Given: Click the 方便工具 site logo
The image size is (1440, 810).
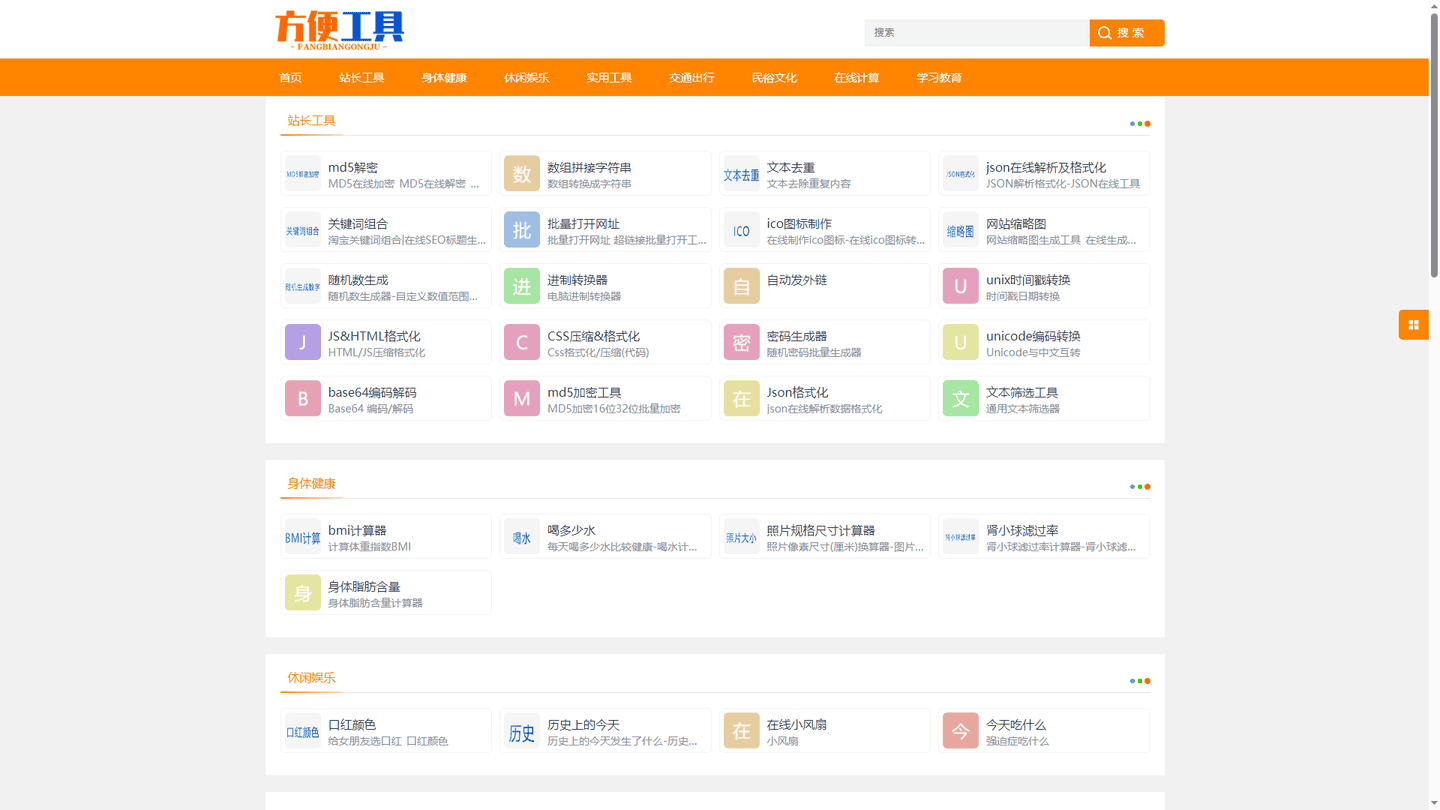Looking at the screenshot, I should (x=340, y=30).
